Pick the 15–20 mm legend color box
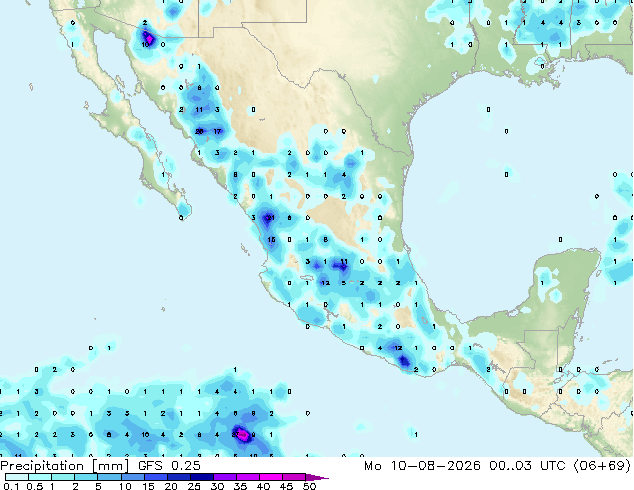This screenshot has height=490, width=634. [x=155, y=477]
